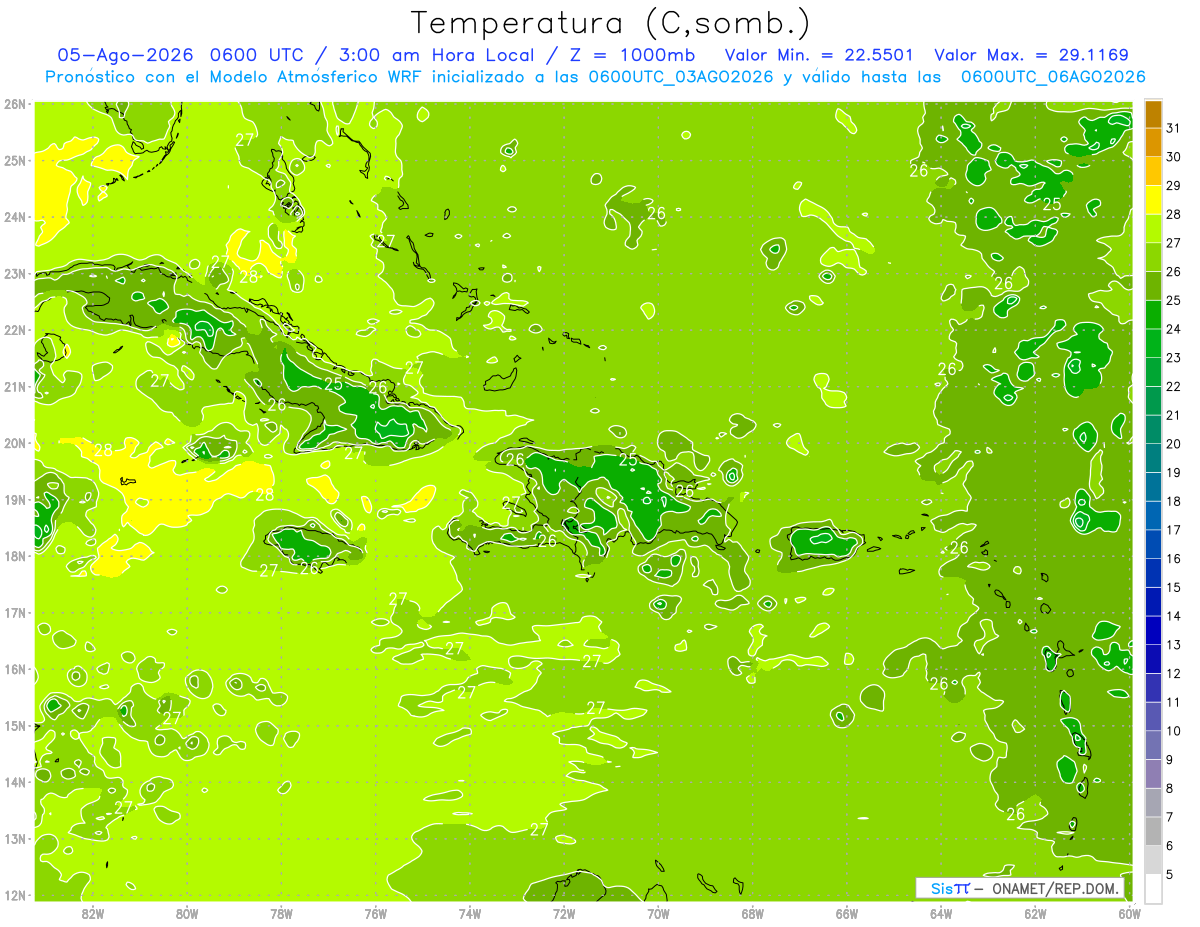
Task: Click the '80W' longitude axis label
Action: (187, 913)
